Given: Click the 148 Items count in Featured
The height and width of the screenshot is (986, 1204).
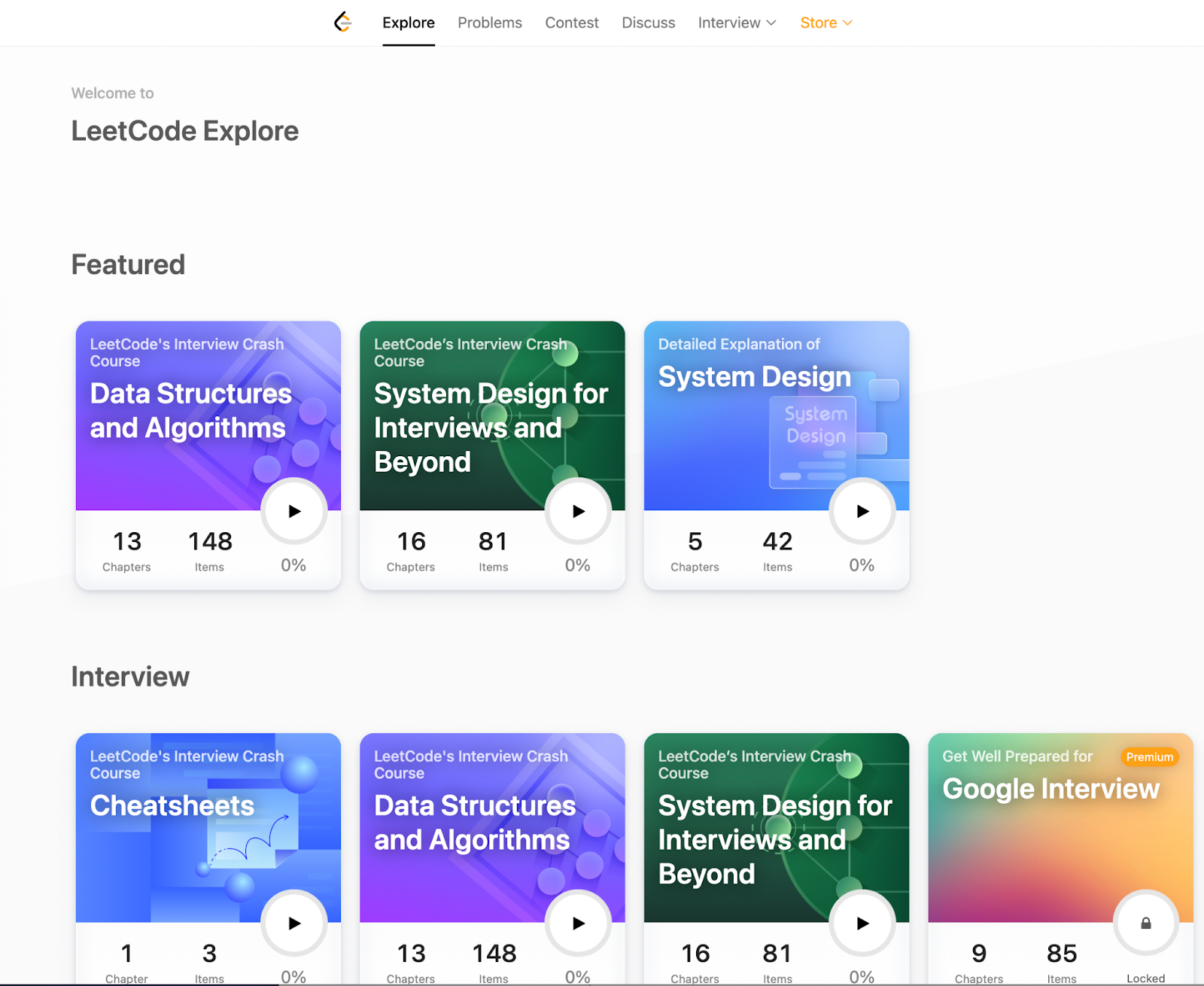Looking at the screenshot, I should tap(210, 550).
